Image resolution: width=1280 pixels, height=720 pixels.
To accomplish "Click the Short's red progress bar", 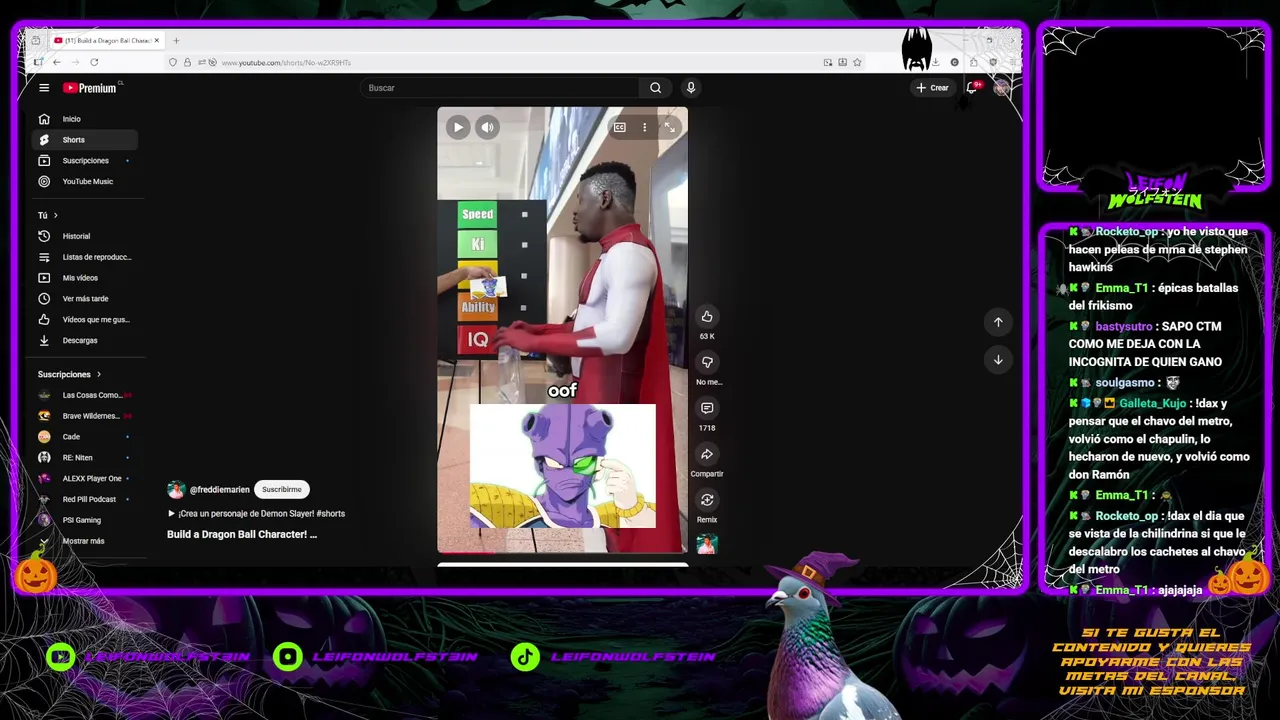I will (x=562, y=551).
